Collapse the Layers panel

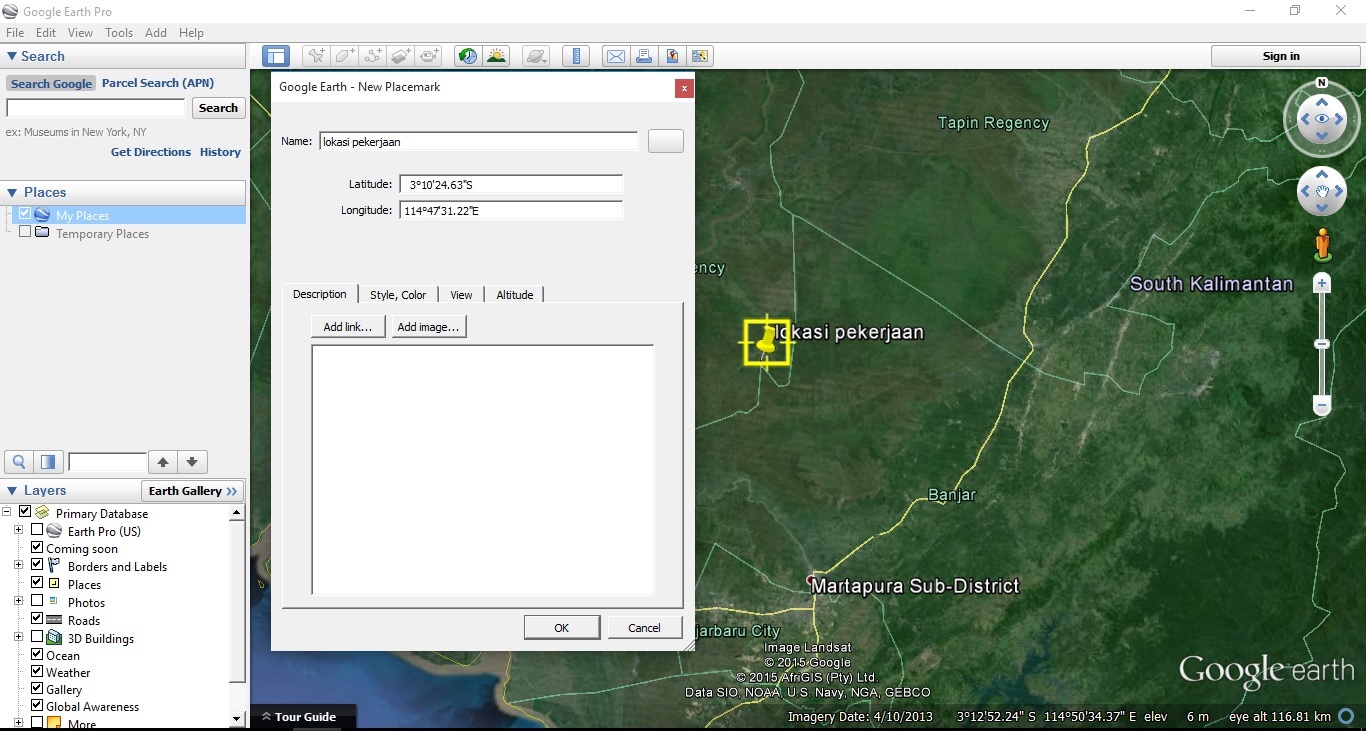12,491
